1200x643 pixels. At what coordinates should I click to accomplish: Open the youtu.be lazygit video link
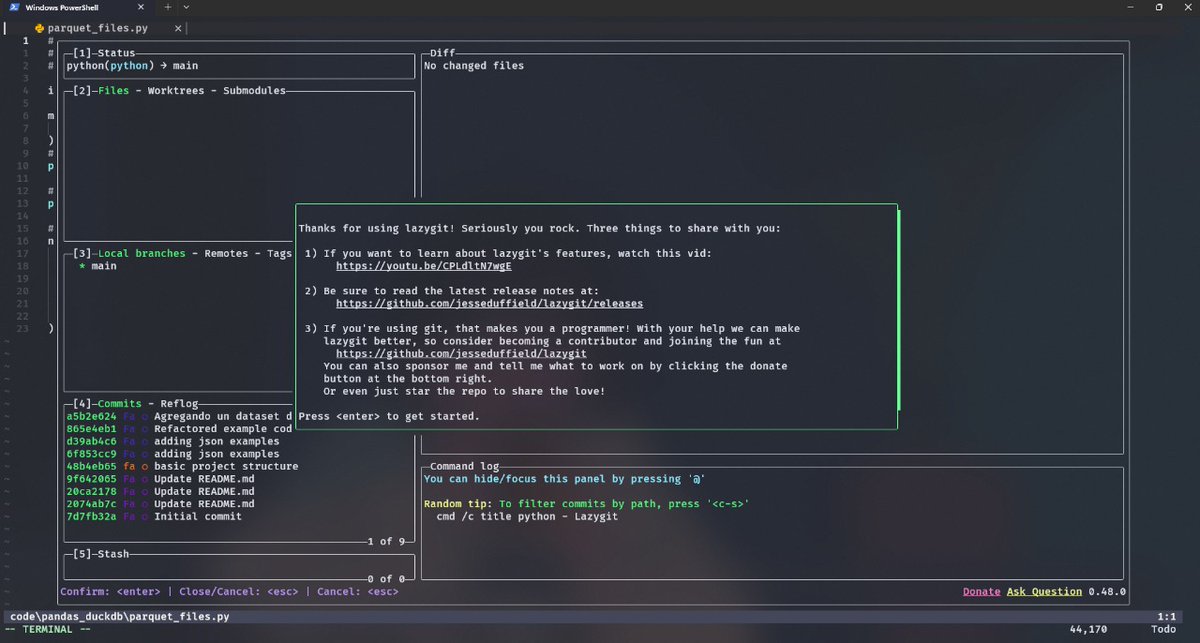[423, 266]
